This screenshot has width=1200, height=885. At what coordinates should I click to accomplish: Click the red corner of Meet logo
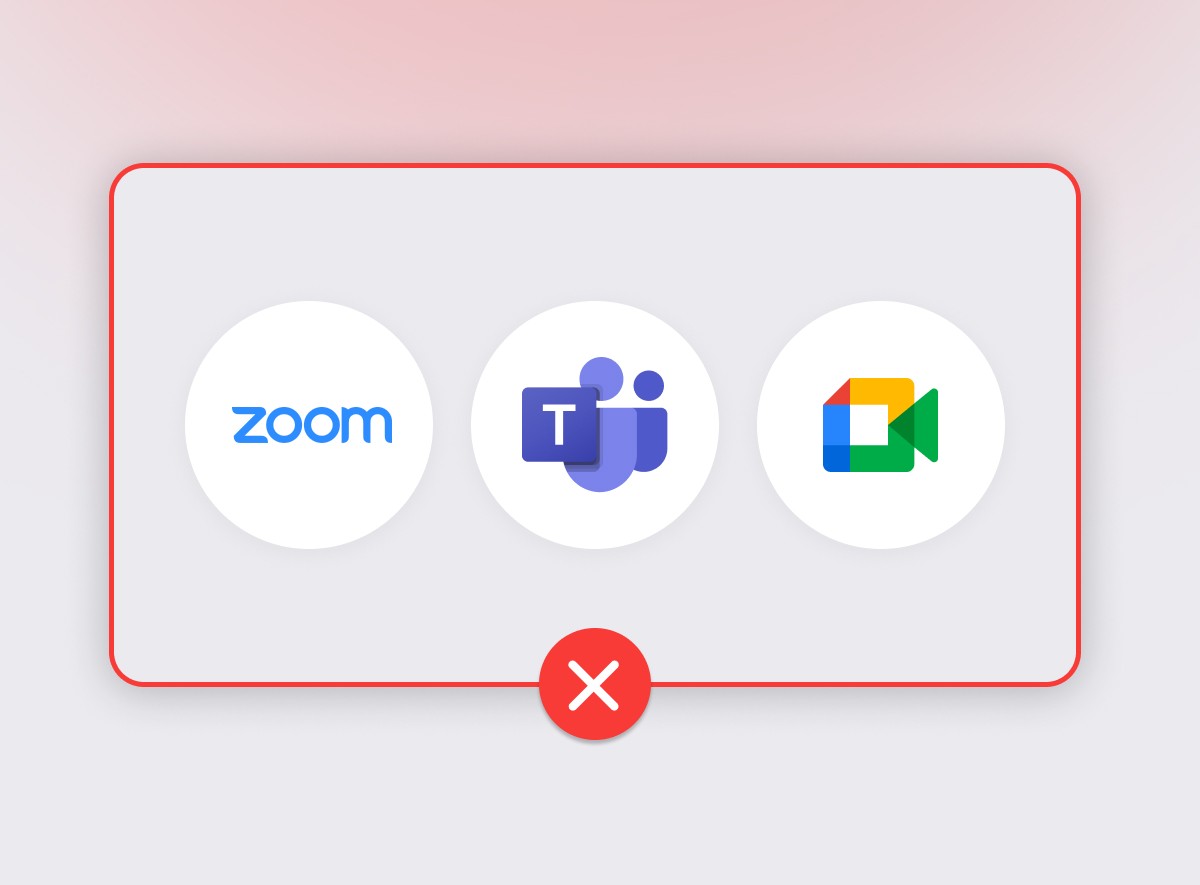click(x=837, y=392)
